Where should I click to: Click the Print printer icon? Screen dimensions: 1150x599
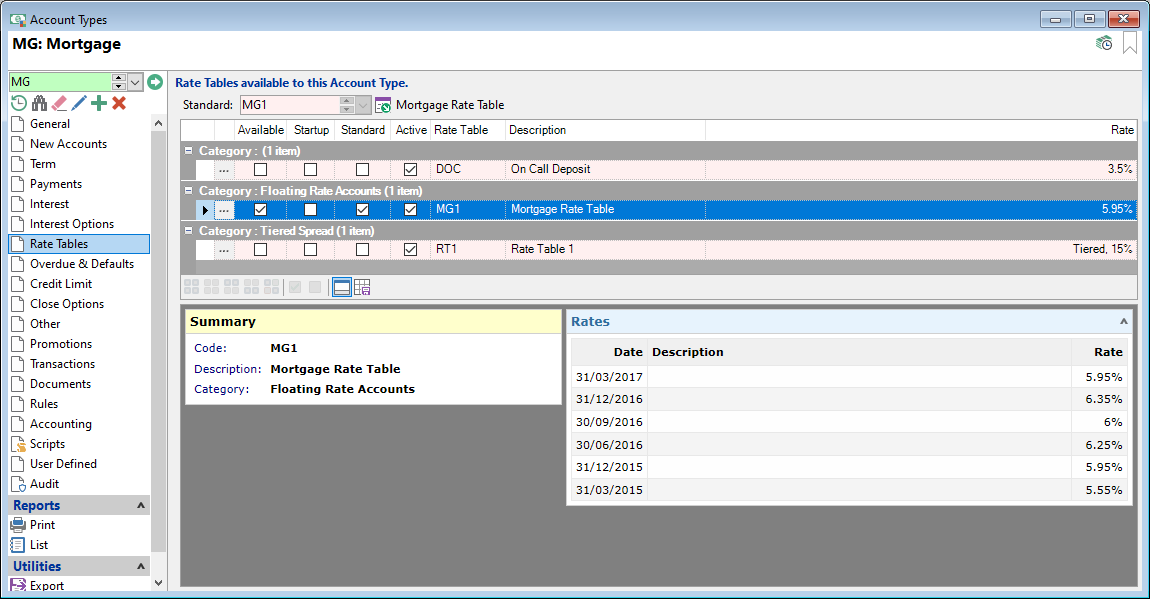(x=18, y=525)
